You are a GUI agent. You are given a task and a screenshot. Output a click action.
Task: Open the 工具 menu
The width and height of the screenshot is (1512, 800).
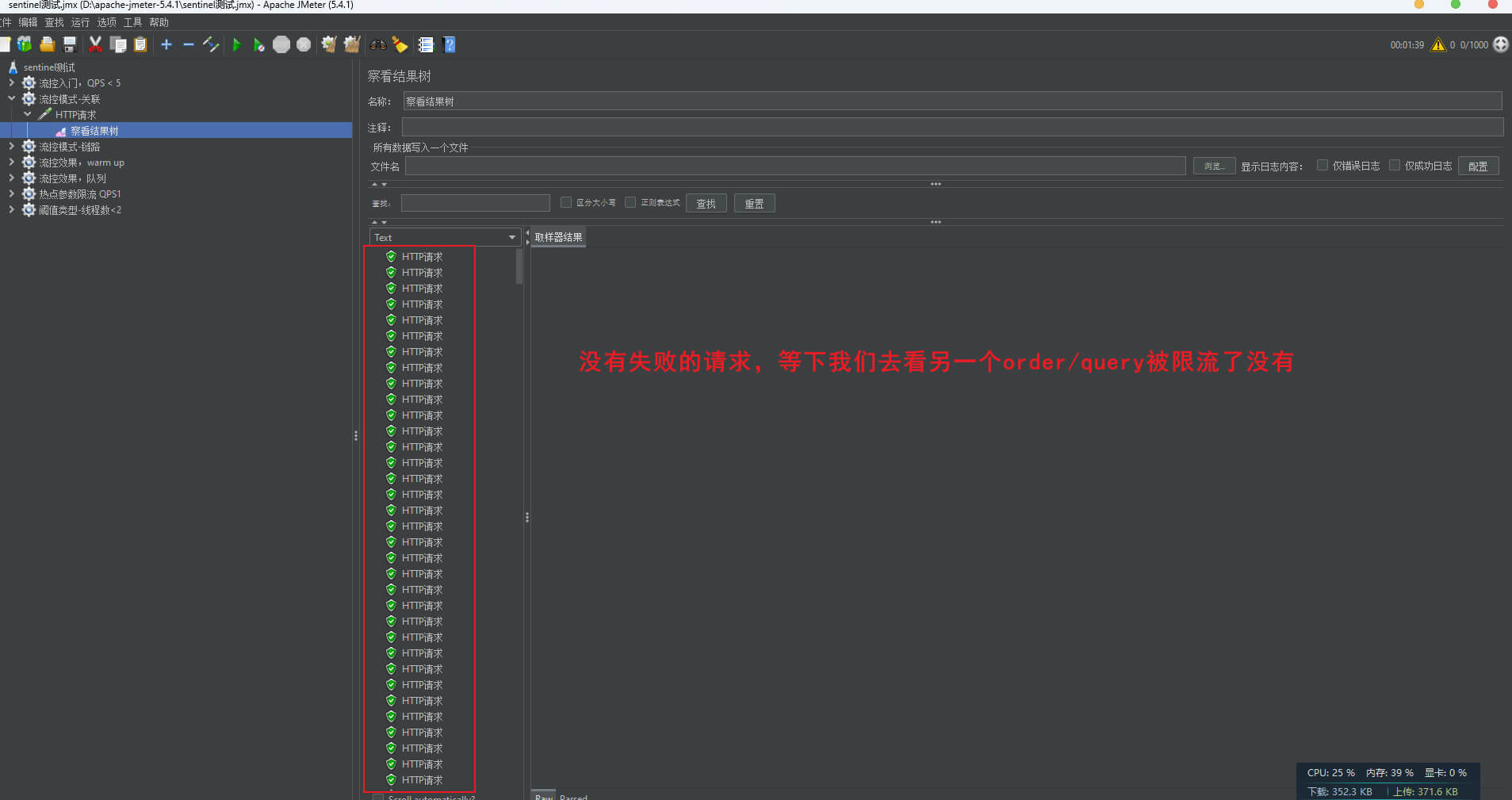[132, 22]
